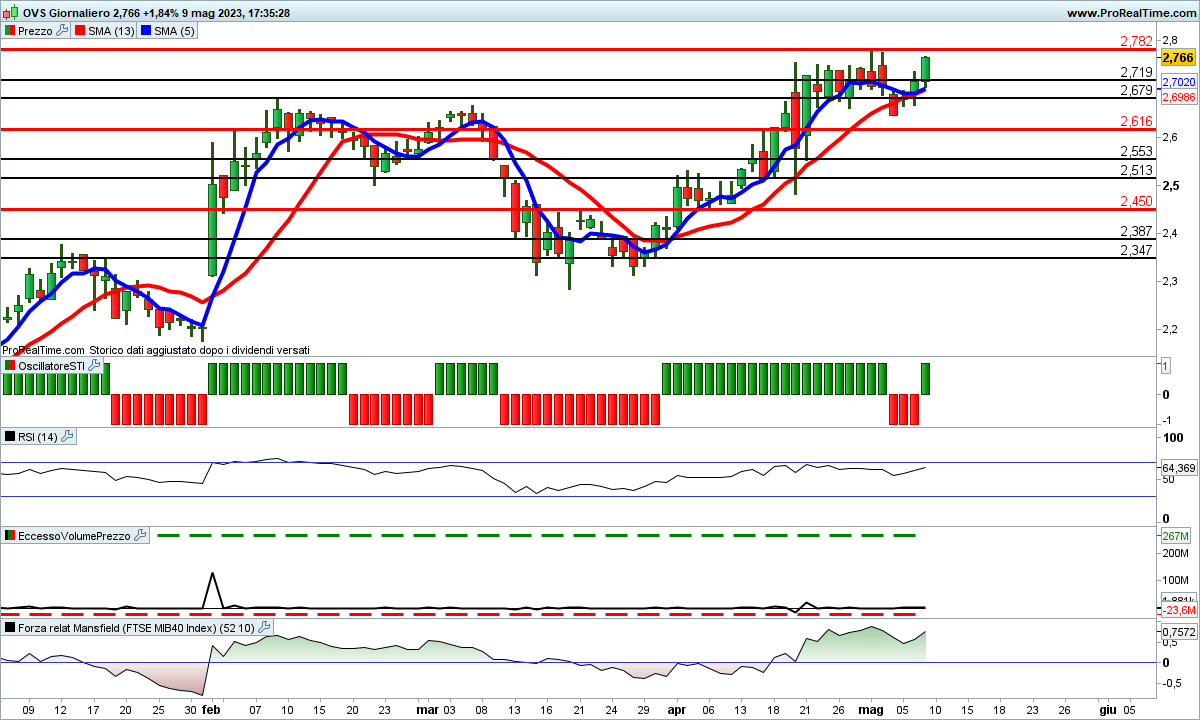Select the SMA (5) indicator label
The width and height of the screenshot is (1200, 720).
click(176, 31)
